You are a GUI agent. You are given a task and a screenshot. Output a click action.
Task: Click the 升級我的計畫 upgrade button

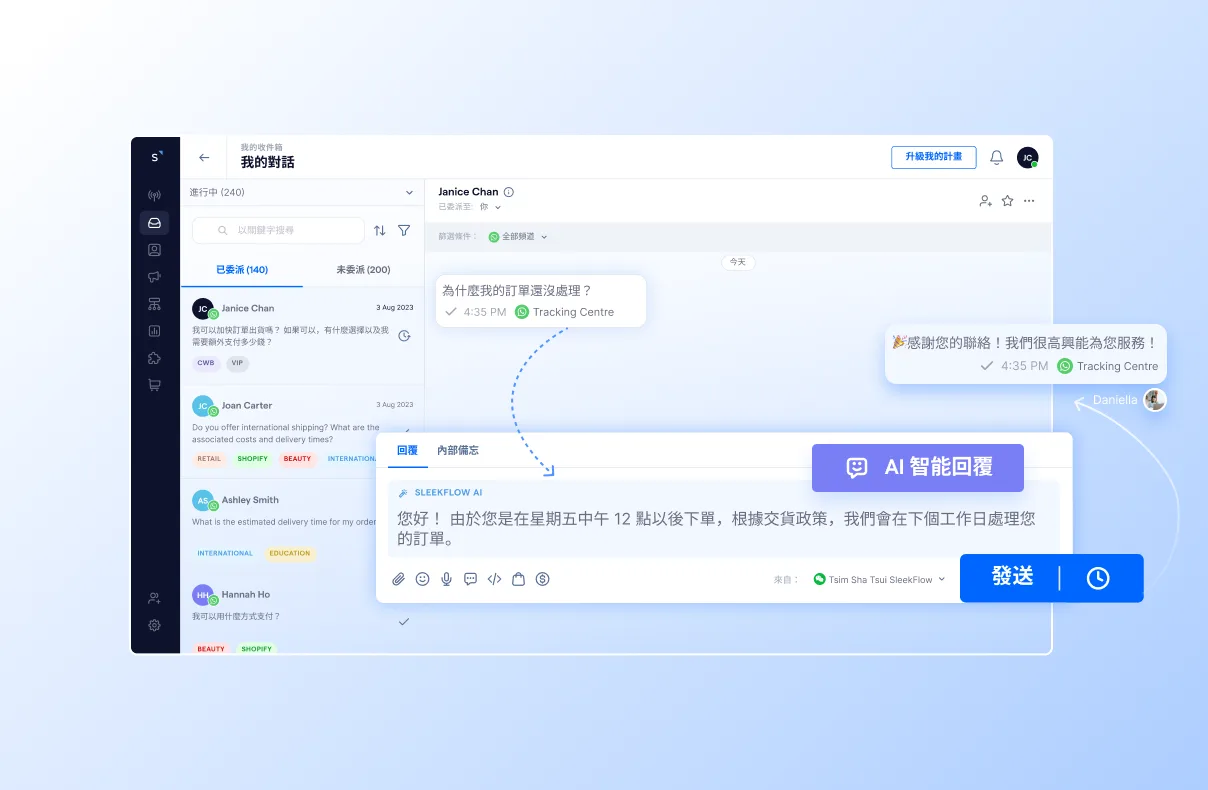[933, 157]
